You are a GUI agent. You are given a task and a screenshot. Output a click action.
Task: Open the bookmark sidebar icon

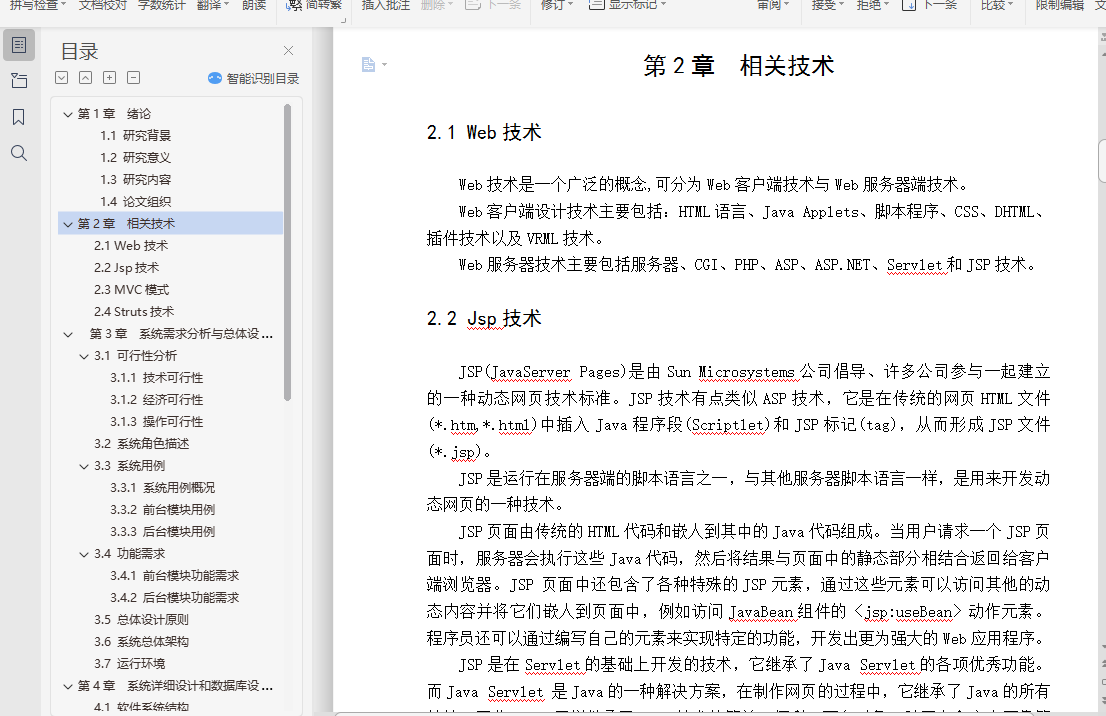19,117
